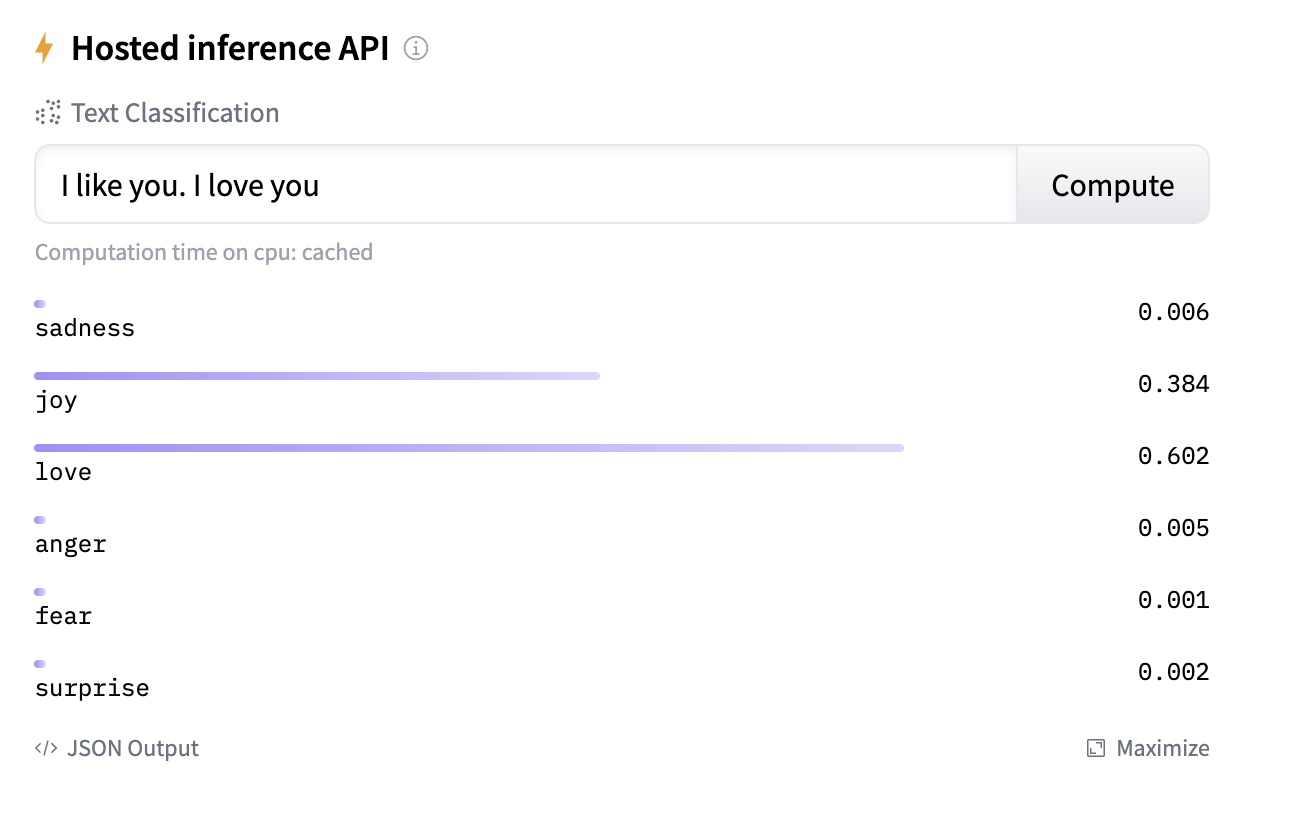The image size is (1302, 824).
Task: Click the love score bar
Action: tap(469, 448)
